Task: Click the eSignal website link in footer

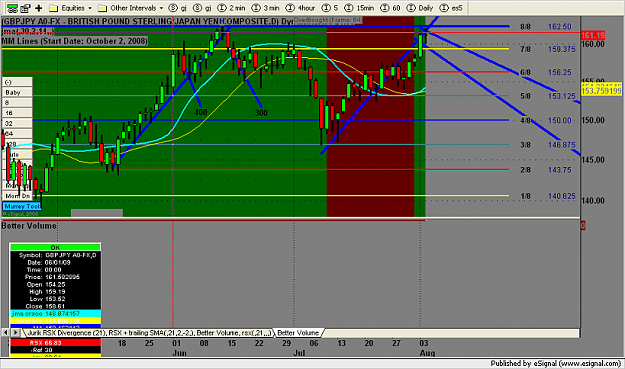Action: tap(591, 363)
